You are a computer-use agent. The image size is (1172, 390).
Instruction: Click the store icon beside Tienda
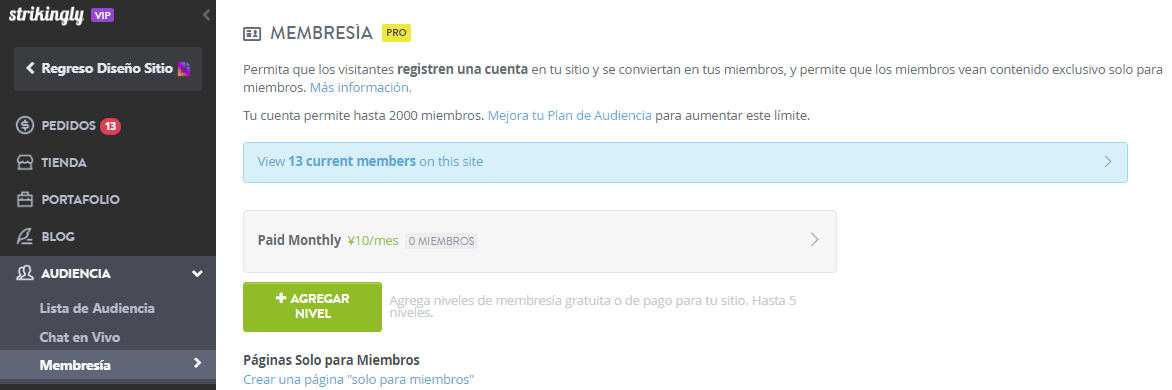(25, 163)
